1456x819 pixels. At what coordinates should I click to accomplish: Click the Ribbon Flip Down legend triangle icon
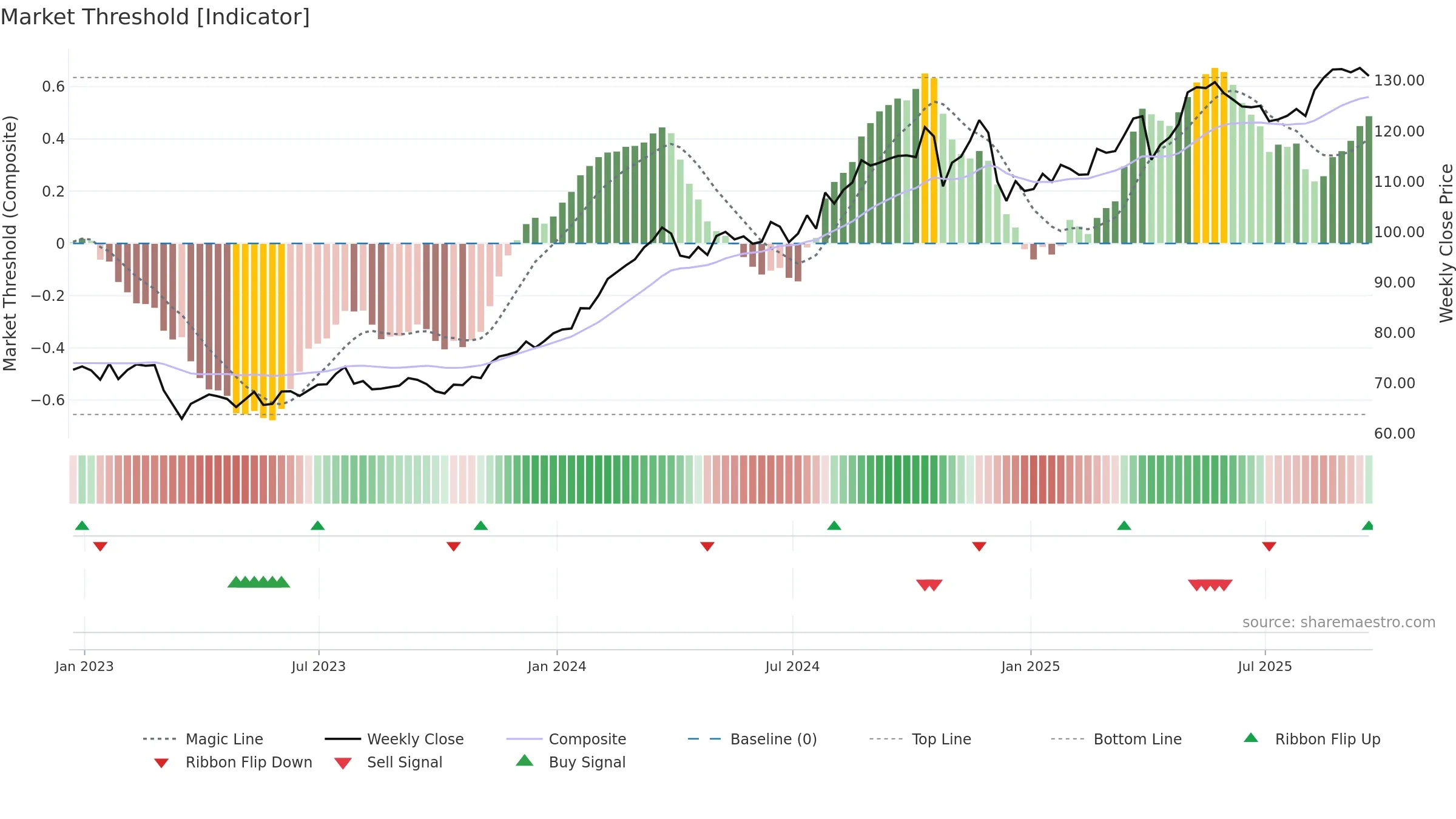pyautogui.click(x=161, y=763)
